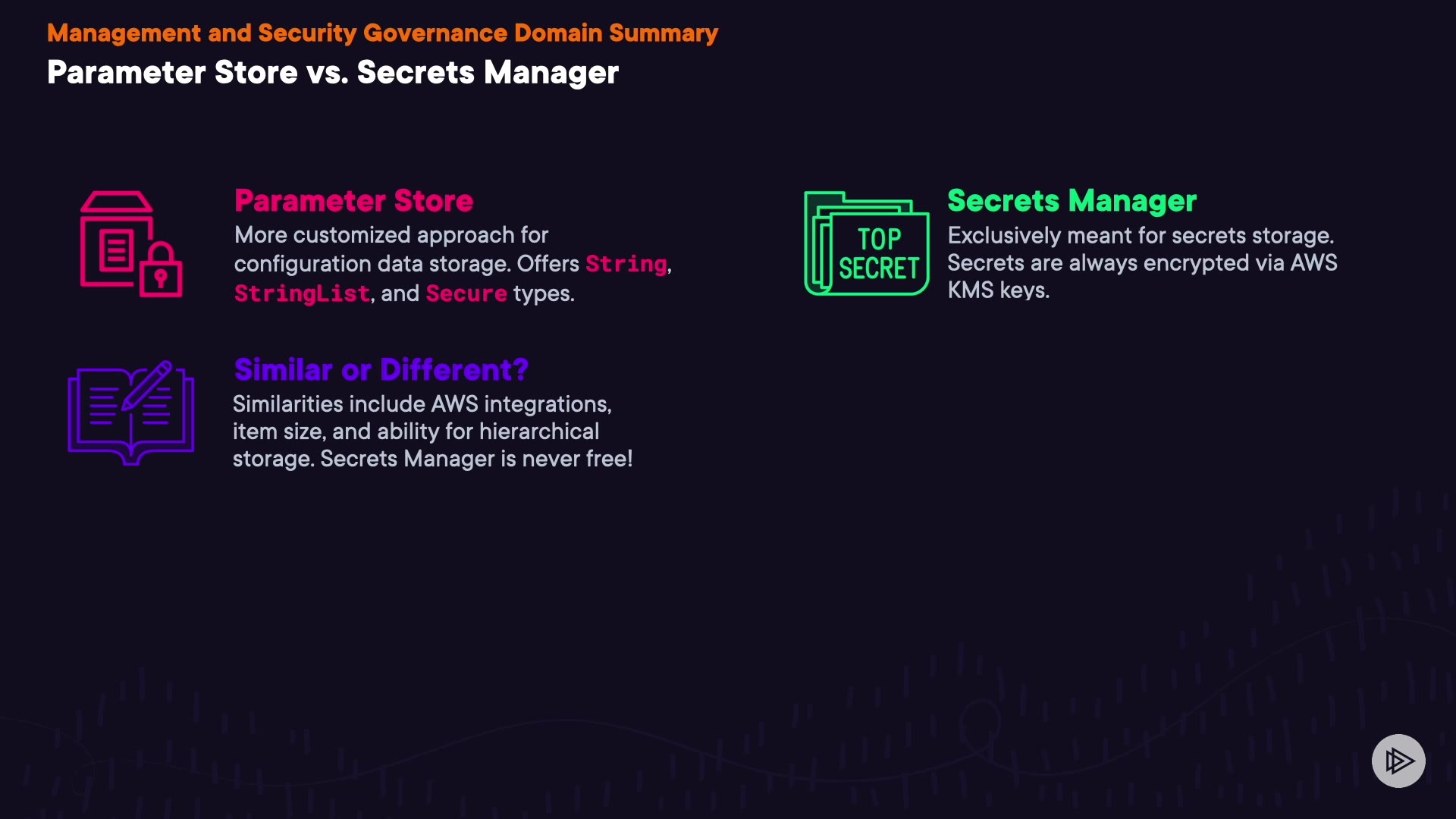Screen dimensions: 1456x819
Task: Click the pink StringList type keyword
Action: pyautogui.click(x=302, y=293)
